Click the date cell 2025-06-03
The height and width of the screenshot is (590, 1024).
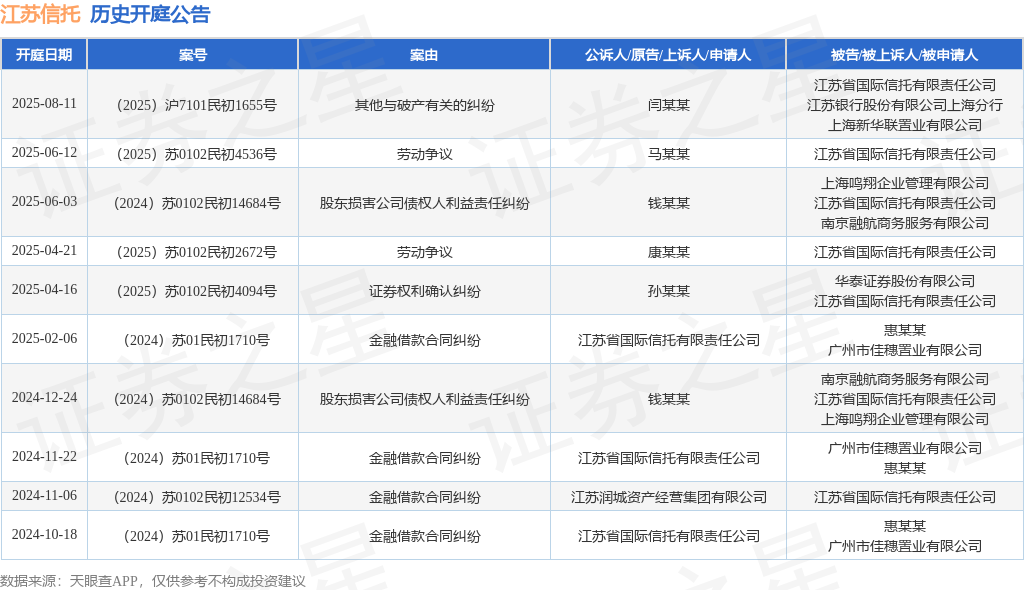44,202
